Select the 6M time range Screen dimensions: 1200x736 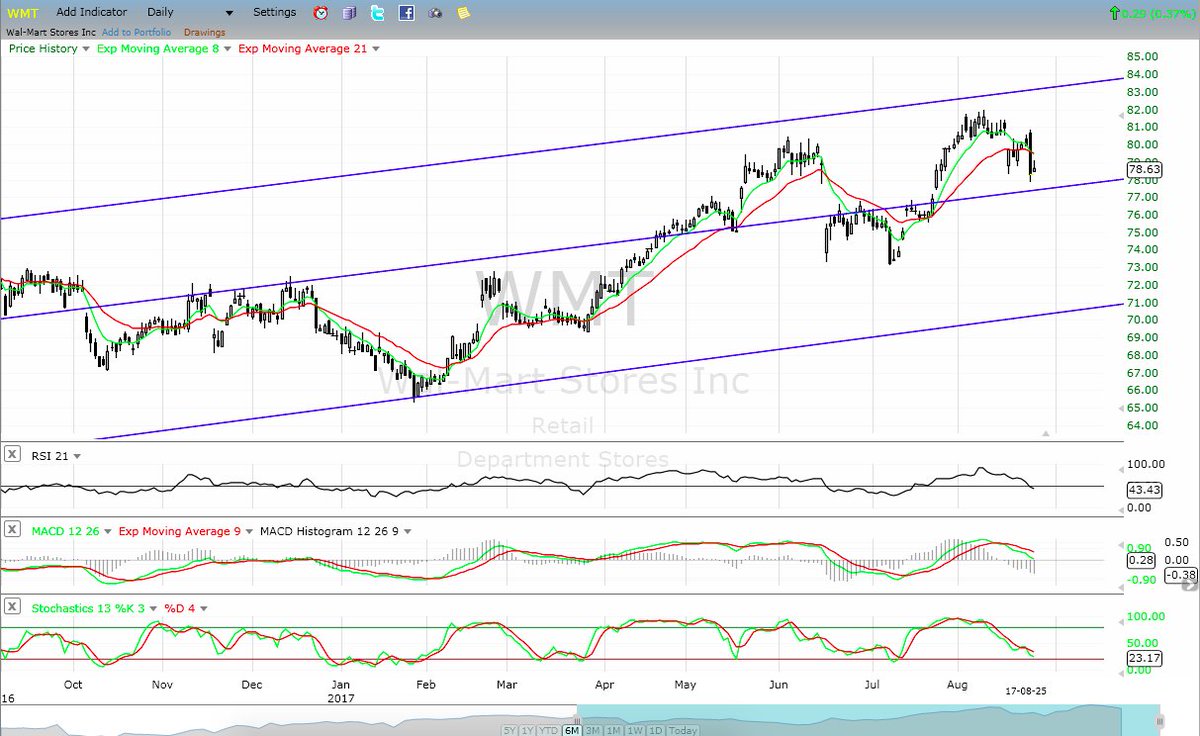(572, 729)
